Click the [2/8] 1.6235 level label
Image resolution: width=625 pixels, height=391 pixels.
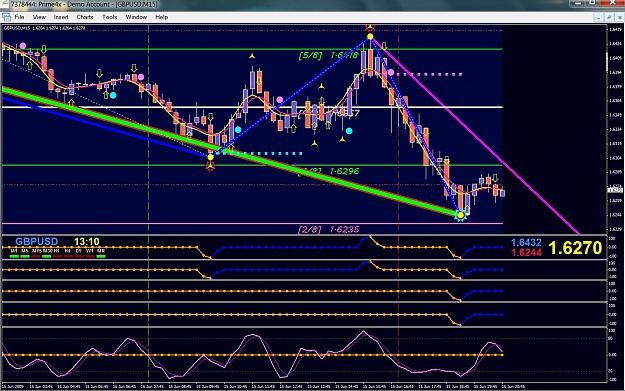coord(329,229)
